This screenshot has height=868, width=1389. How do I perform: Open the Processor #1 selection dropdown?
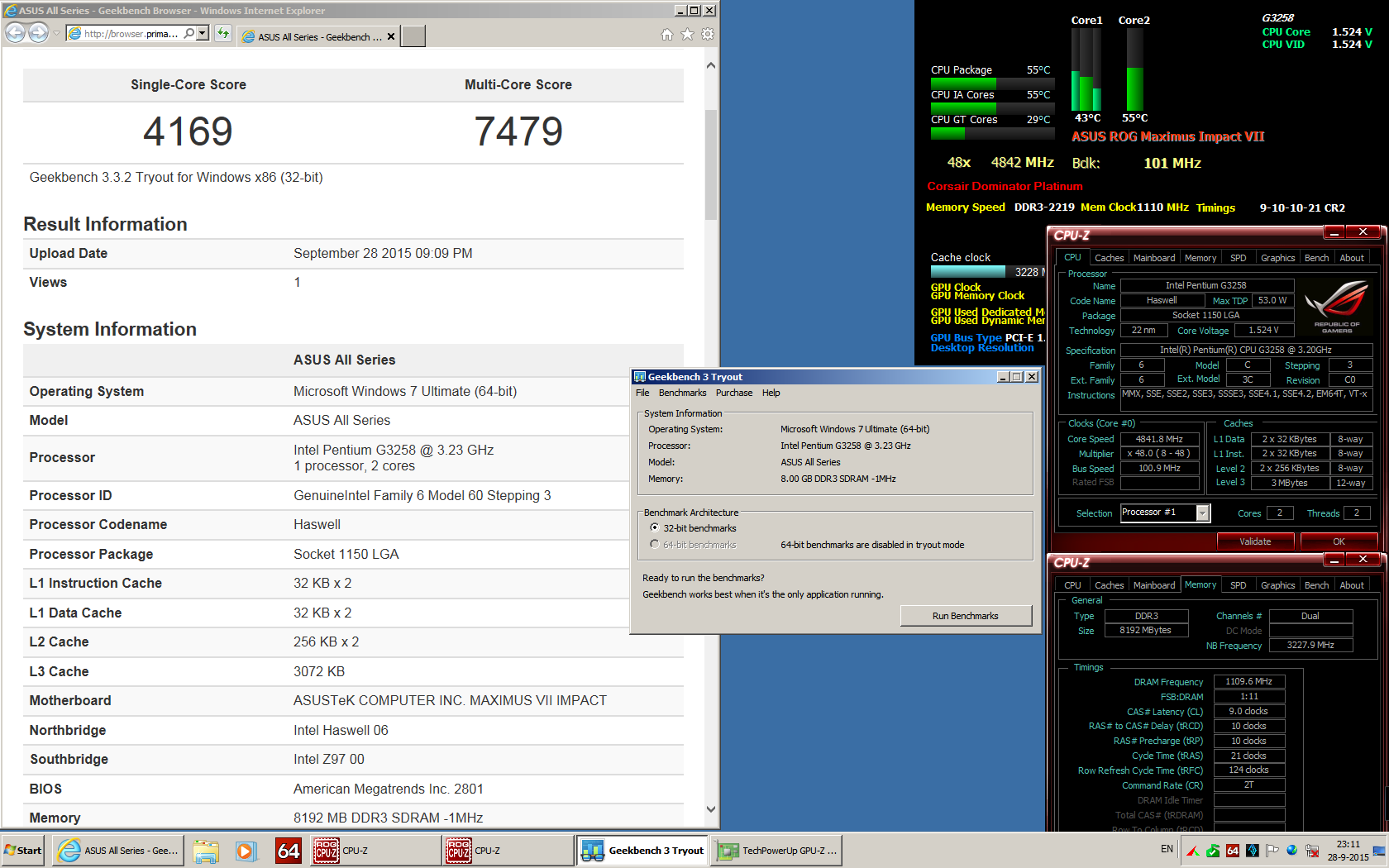coord(1203,513)
